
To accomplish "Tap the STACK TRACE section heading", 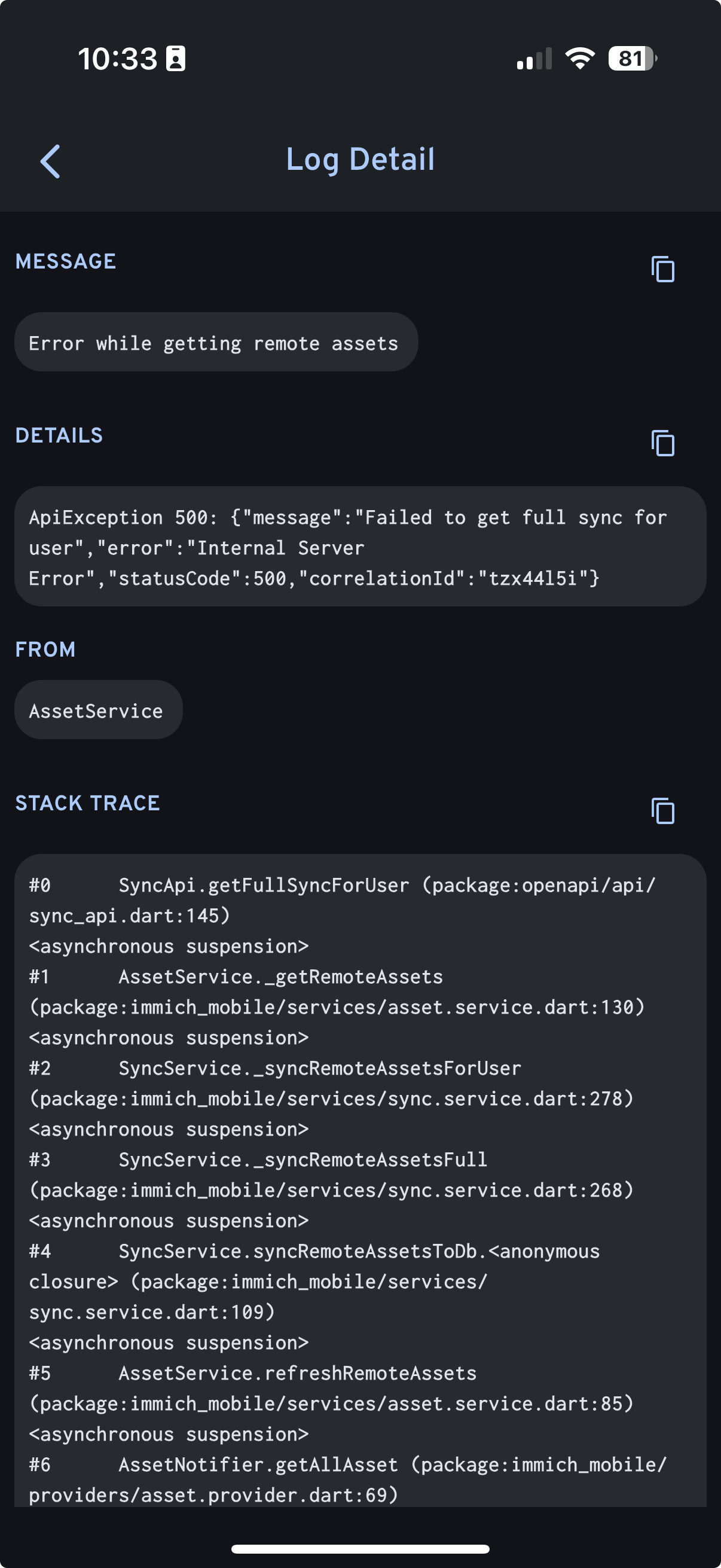I will tap(88, 803).
